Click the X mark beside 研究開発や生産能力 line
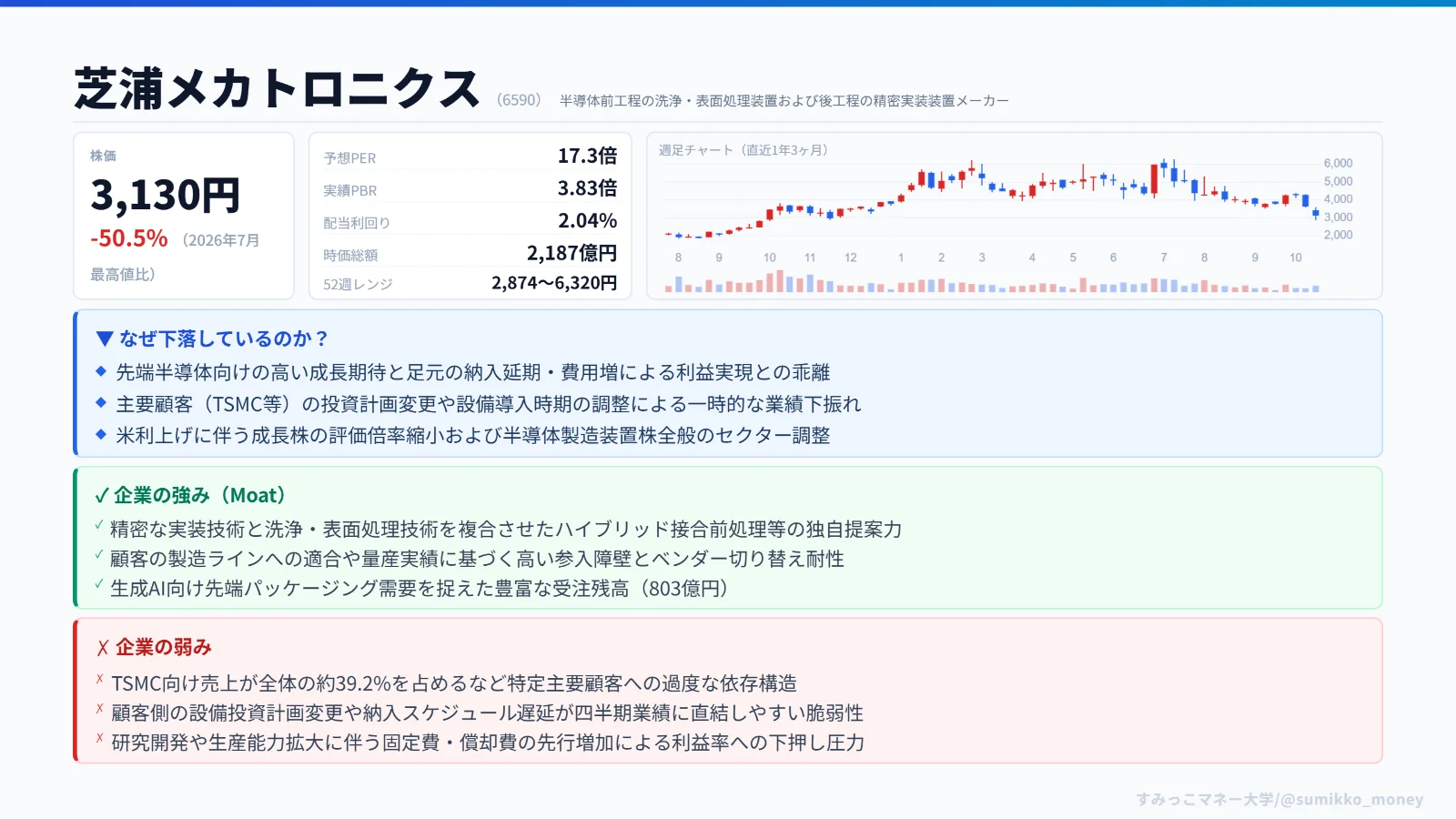Image resolution: width=1456 pixels, height=819 pixels. click(100, 738)
